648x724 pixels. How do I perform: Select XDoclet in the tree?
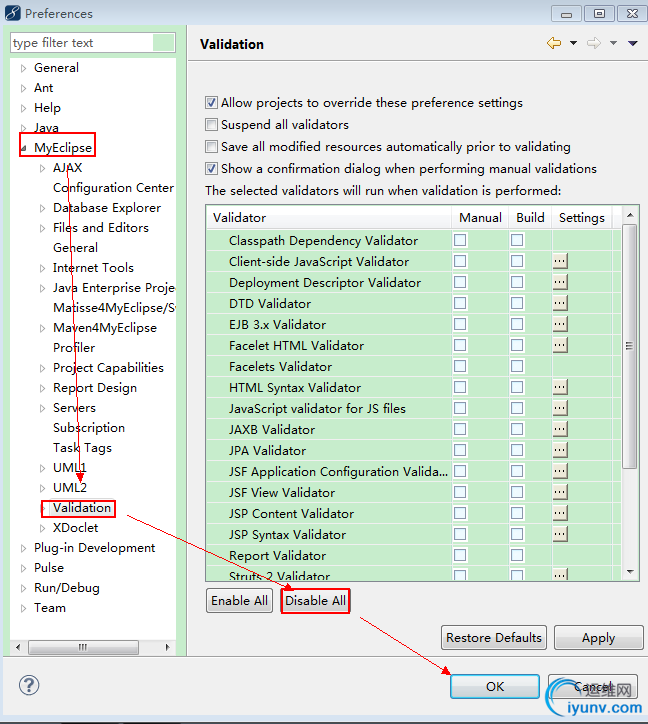[75, 528]
